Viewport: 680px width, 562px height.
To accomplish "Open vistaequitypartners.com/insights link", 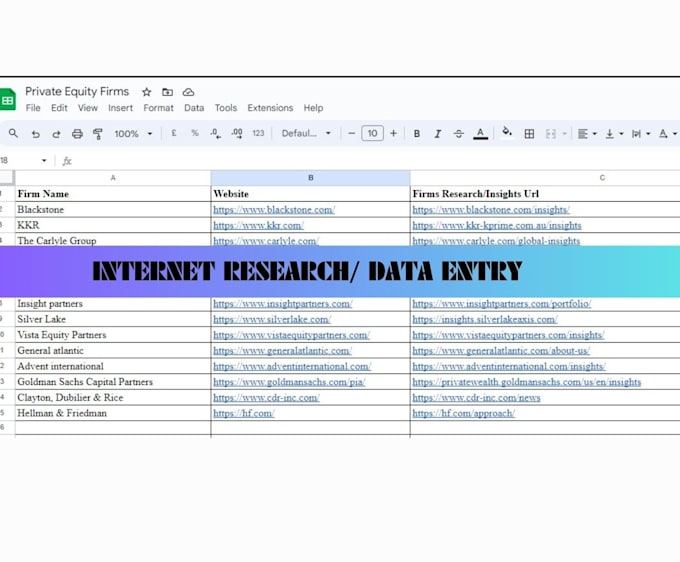I will click(508, 335).
